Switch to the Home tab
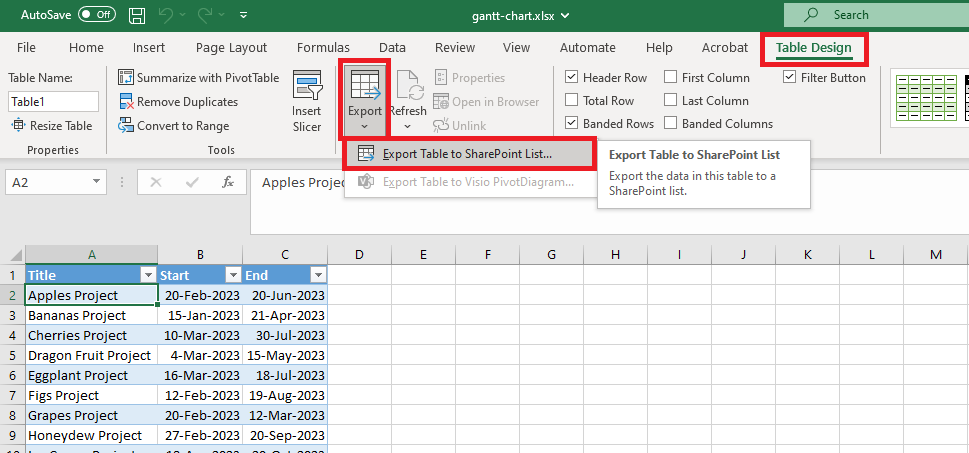 pyautogui.click(x=86, y=48)
